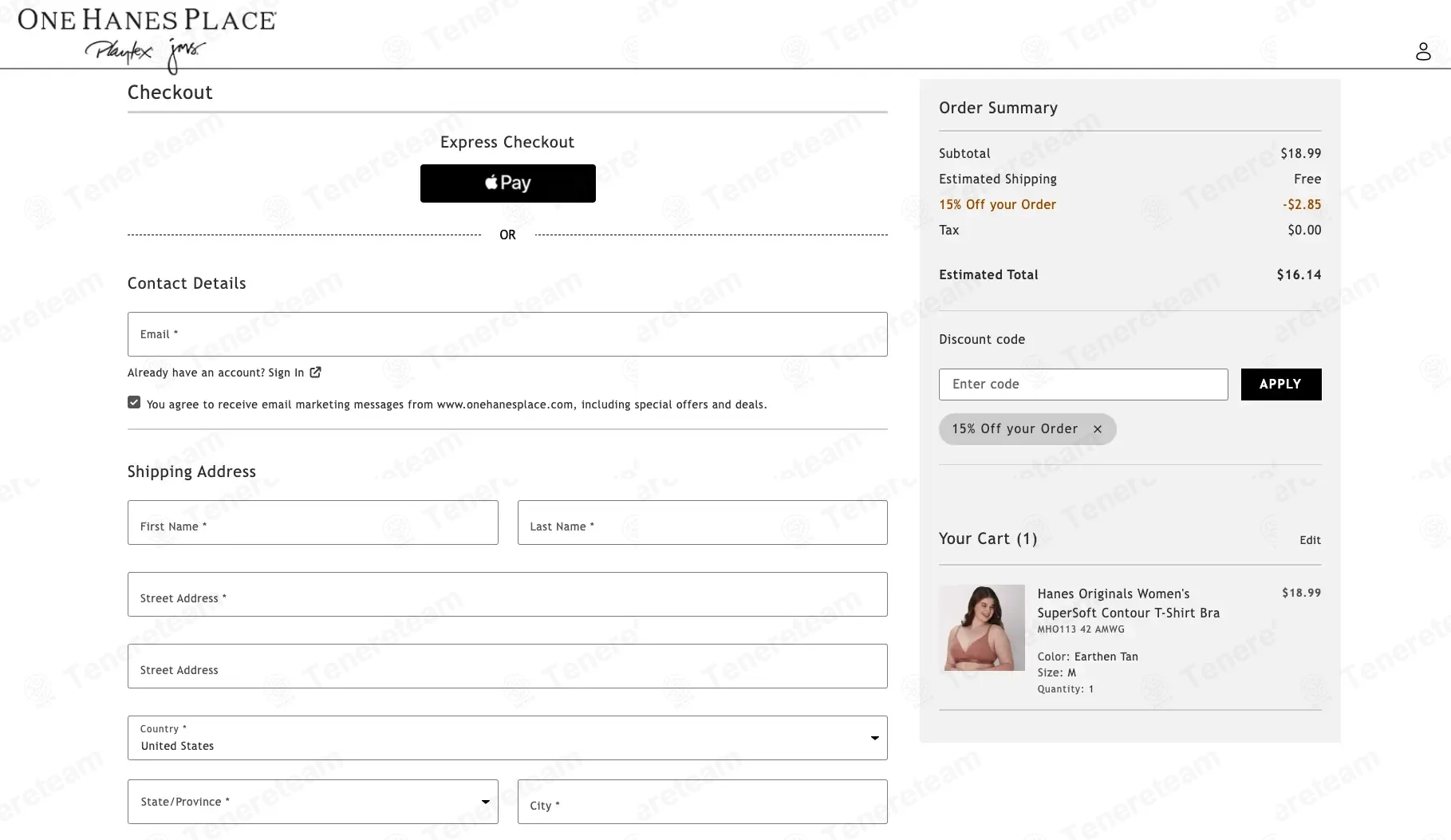Select the First Name field
The width and height of the screenshot is (1451, 840).
point(313,523)
